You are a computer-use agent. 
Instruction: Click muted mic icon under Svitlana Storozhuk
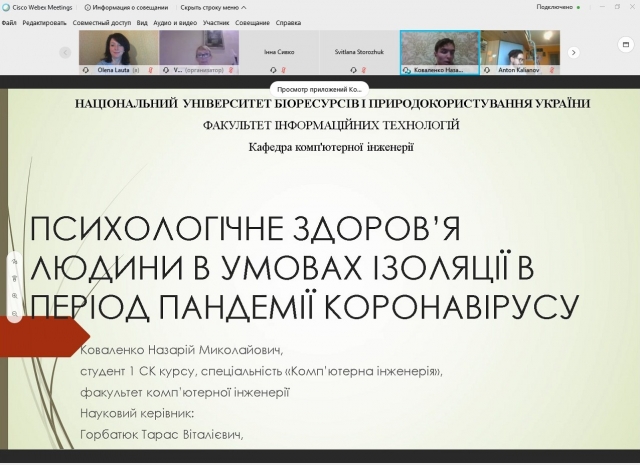point(364,70)
